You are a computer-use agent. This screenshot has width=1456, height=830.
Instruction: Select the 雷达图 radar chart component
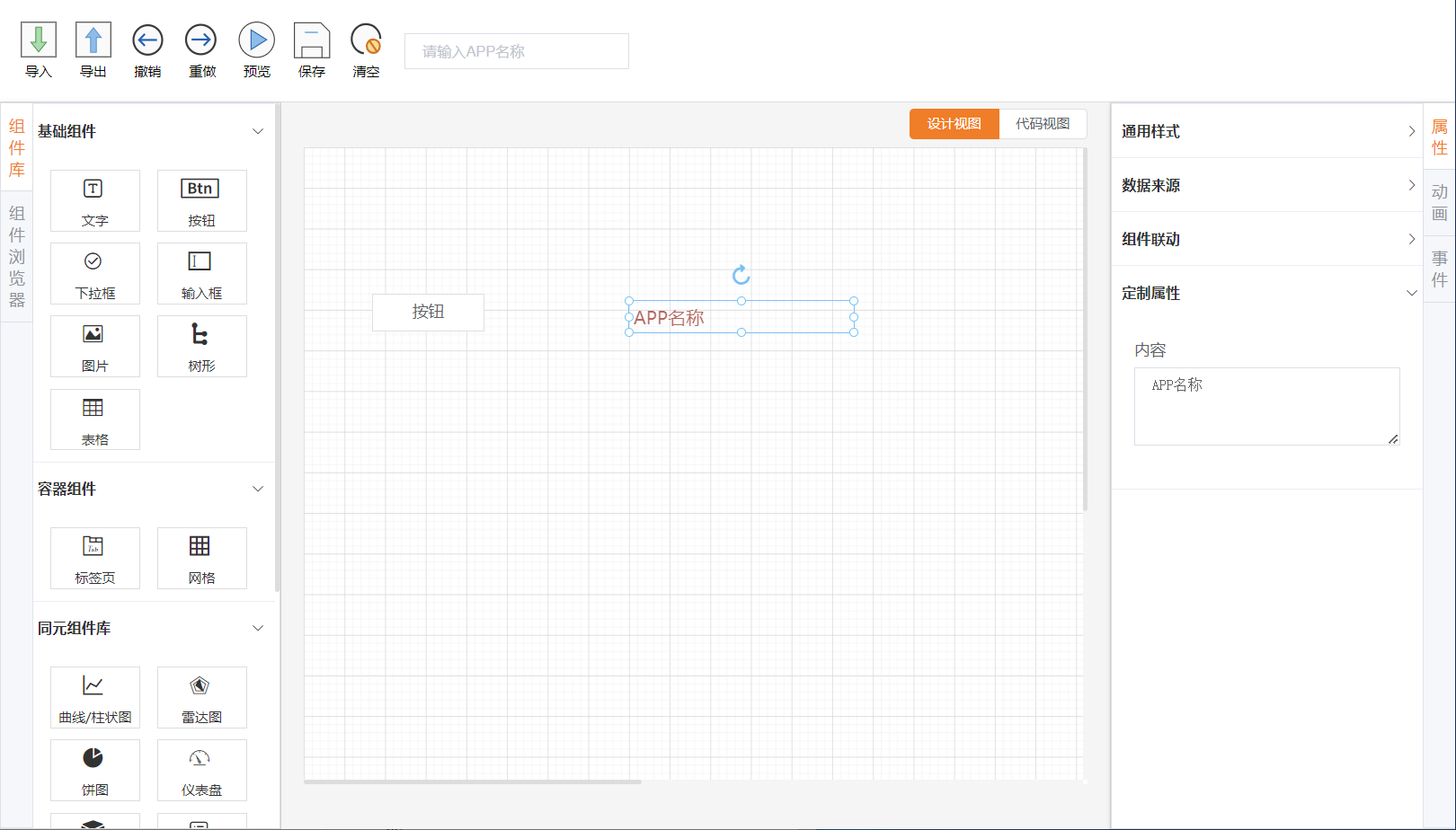202,698
